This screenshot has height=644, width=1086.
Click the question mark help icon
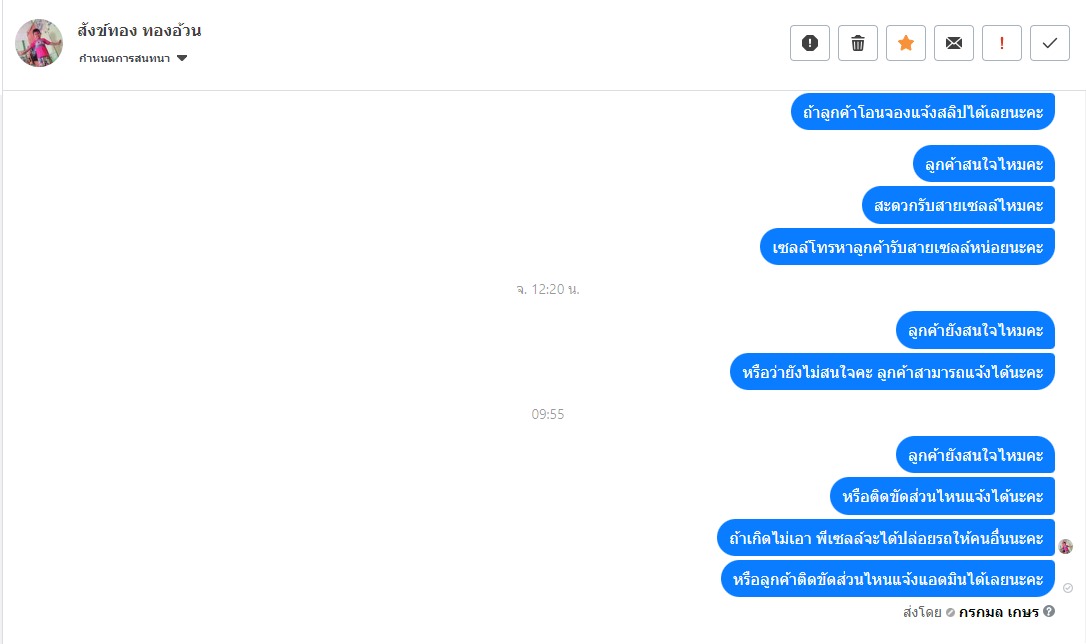pos(1049,611)
